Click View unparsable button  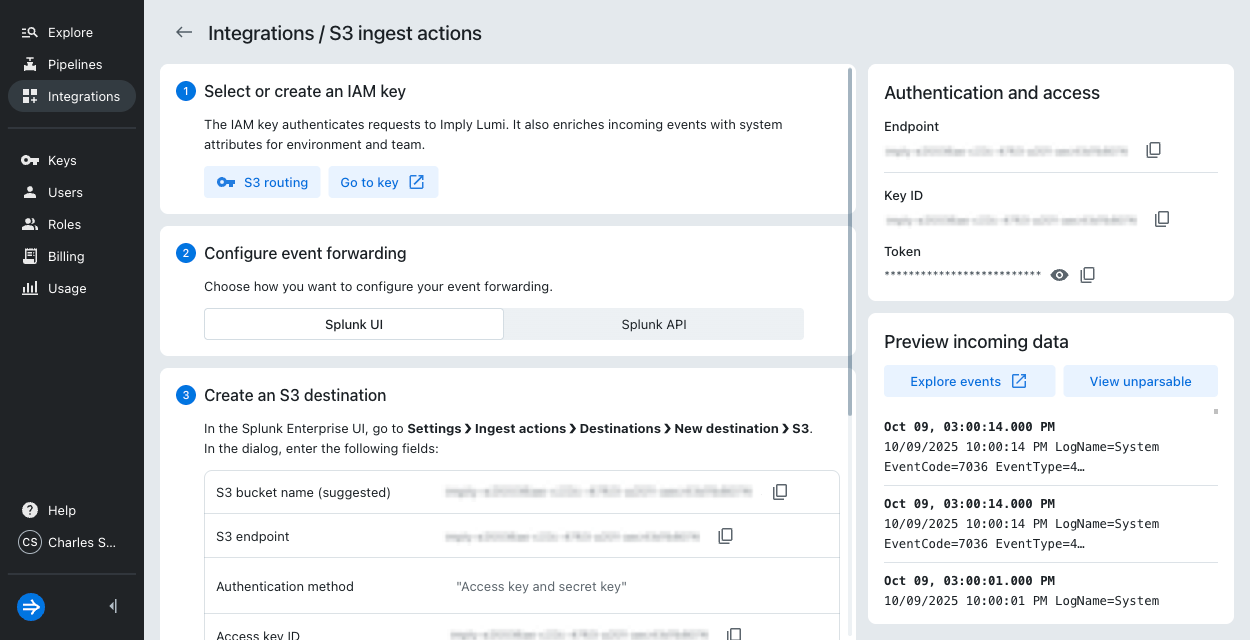pos(1140,381)
